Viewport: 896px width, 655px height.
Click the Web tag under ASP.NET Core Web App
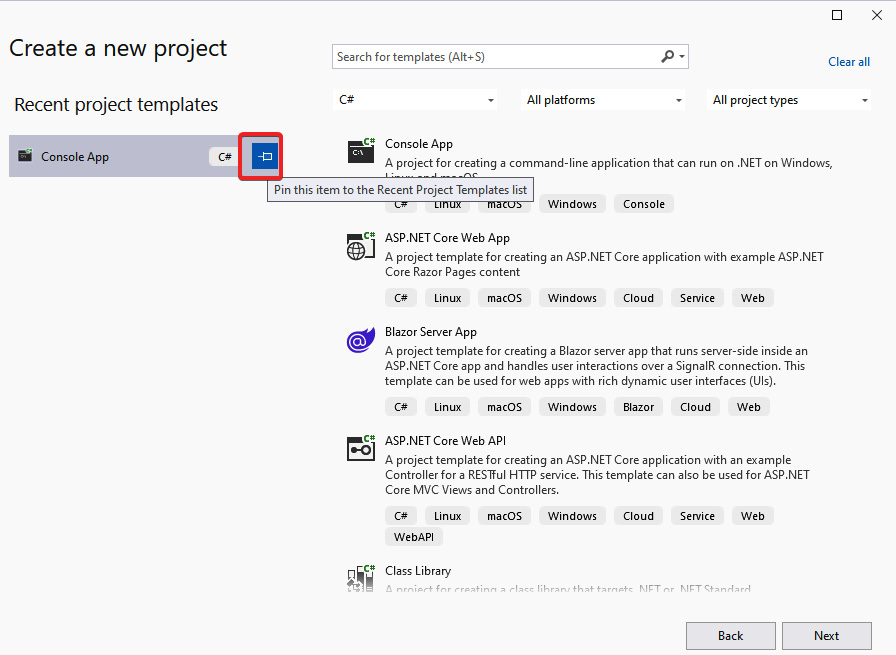[753, 298]
